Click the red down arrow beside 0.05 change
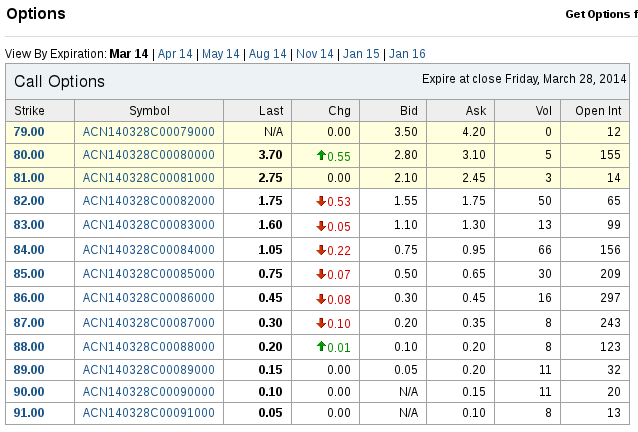 (x=321, y=226)
